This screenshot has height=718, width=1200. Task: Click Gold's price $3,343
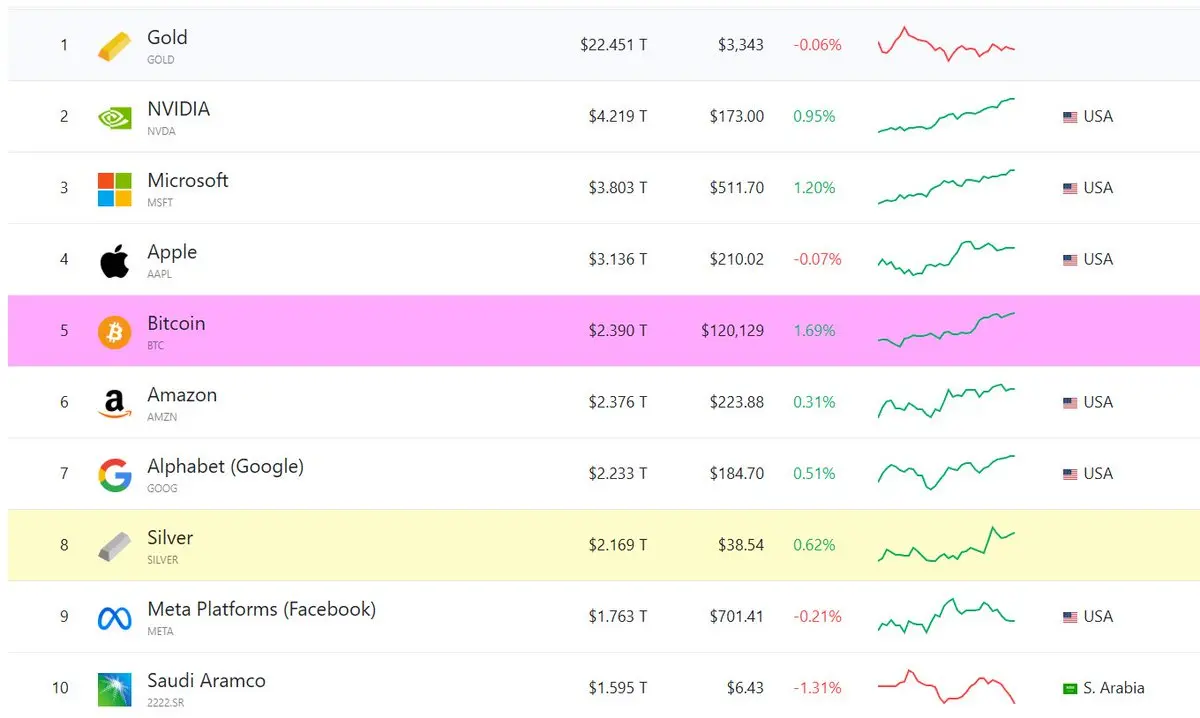point(741,45)
